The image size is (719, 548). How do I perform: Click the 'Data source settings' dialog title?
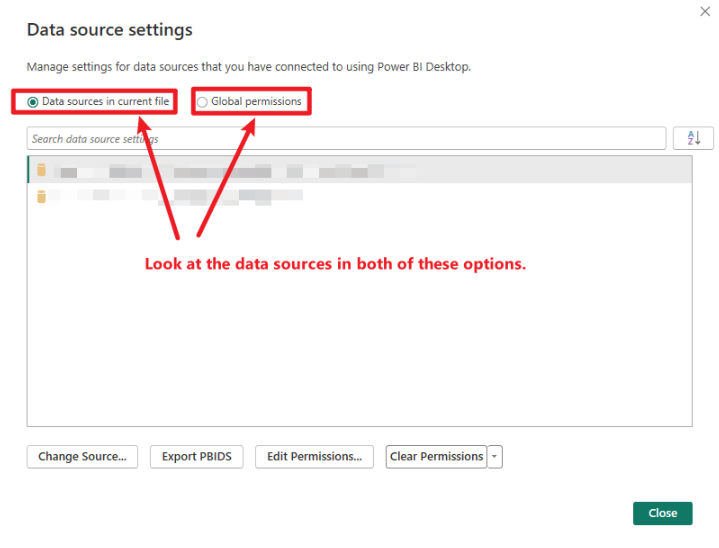point(110,30)
